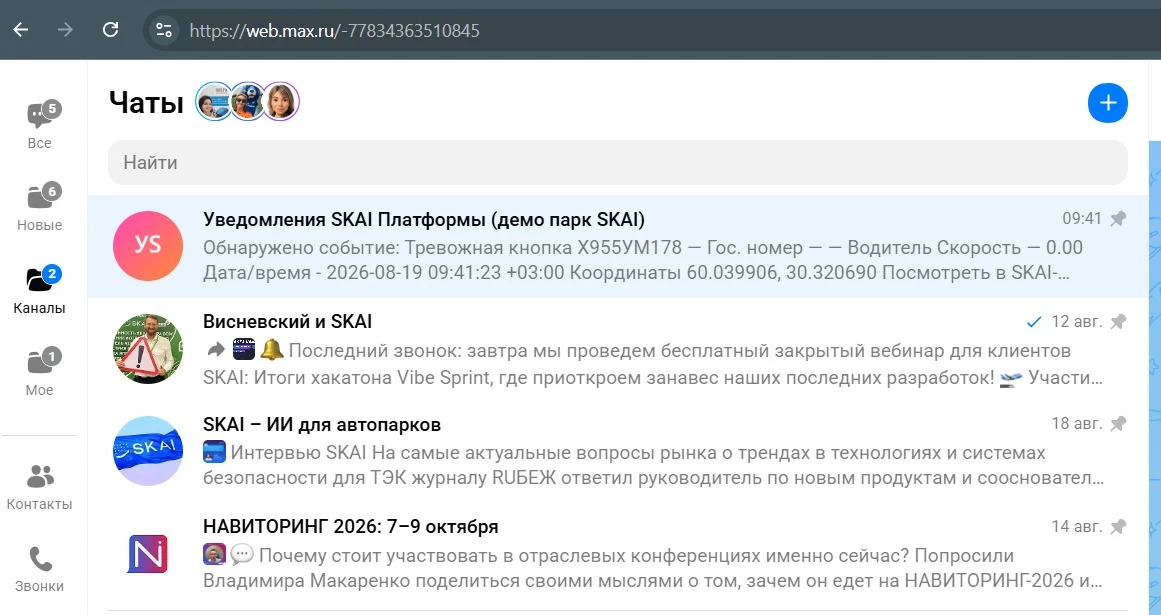Search chats in the Найти field
Image resolution: width=1161 pixels, height=615 pixels.
point(618,162)
